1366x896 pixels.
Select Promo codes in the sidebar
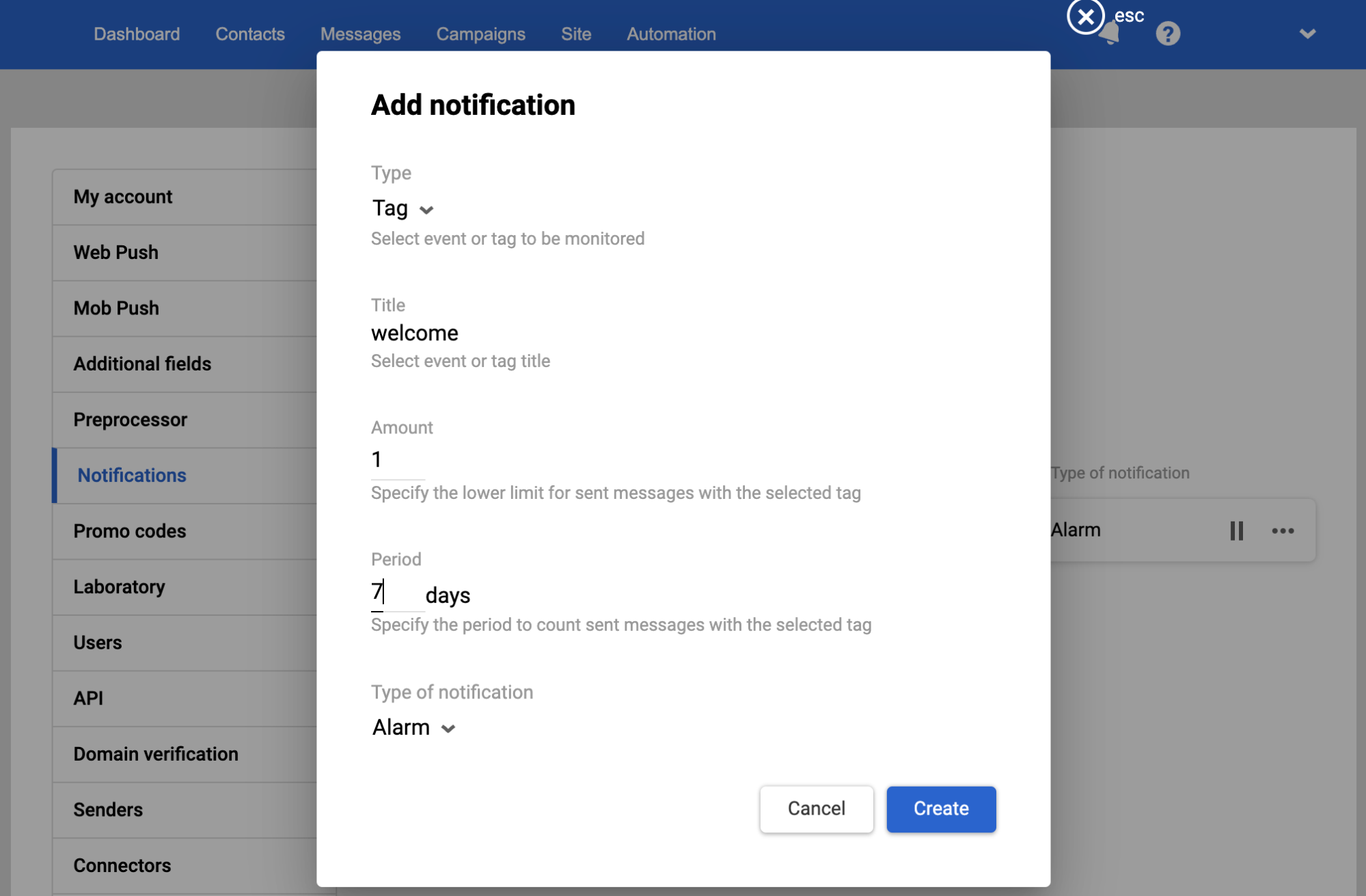coord(130,531)
